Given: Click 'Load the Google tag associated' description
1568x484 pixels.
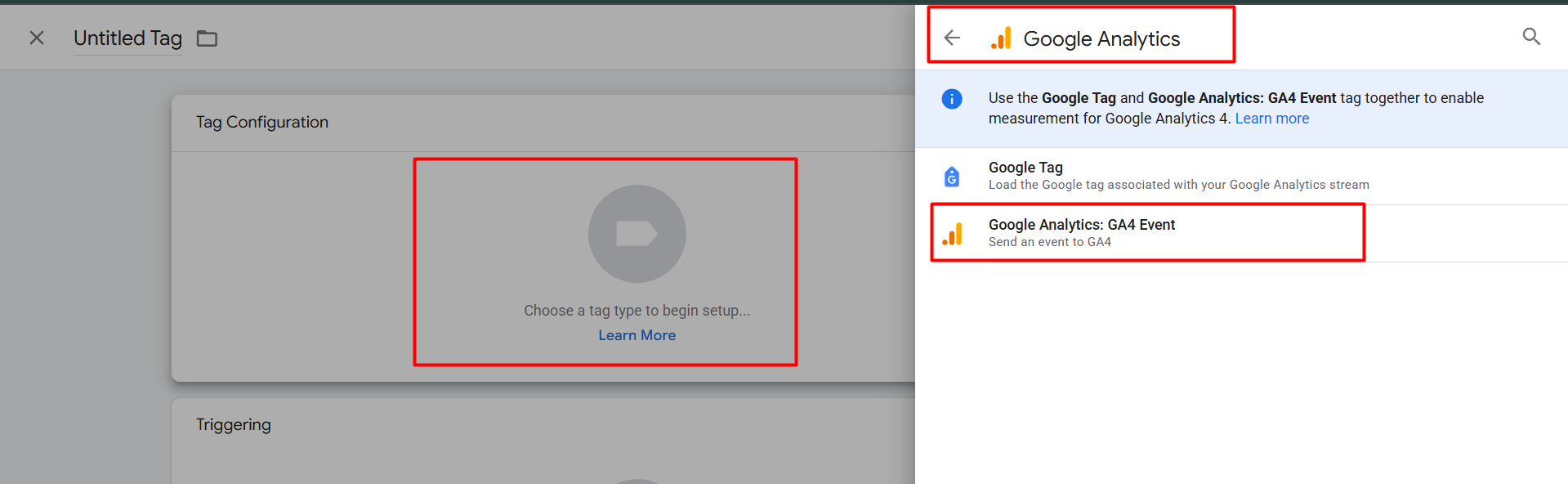Looking at the screenshot, I should (1178, 185).
